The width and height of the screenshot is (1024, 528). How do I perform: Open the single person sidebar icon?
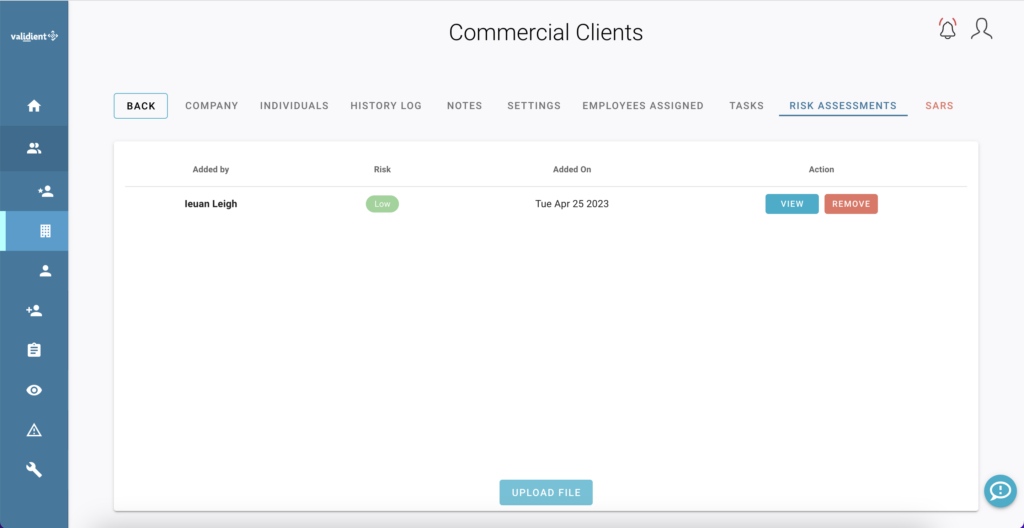click(45, 271)
